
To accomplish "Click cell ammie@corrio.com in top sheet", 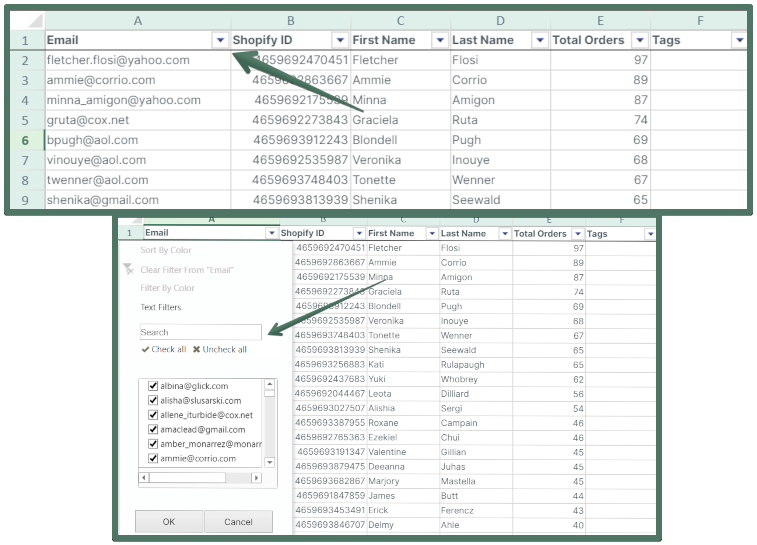I will click(x=138, y=80).
